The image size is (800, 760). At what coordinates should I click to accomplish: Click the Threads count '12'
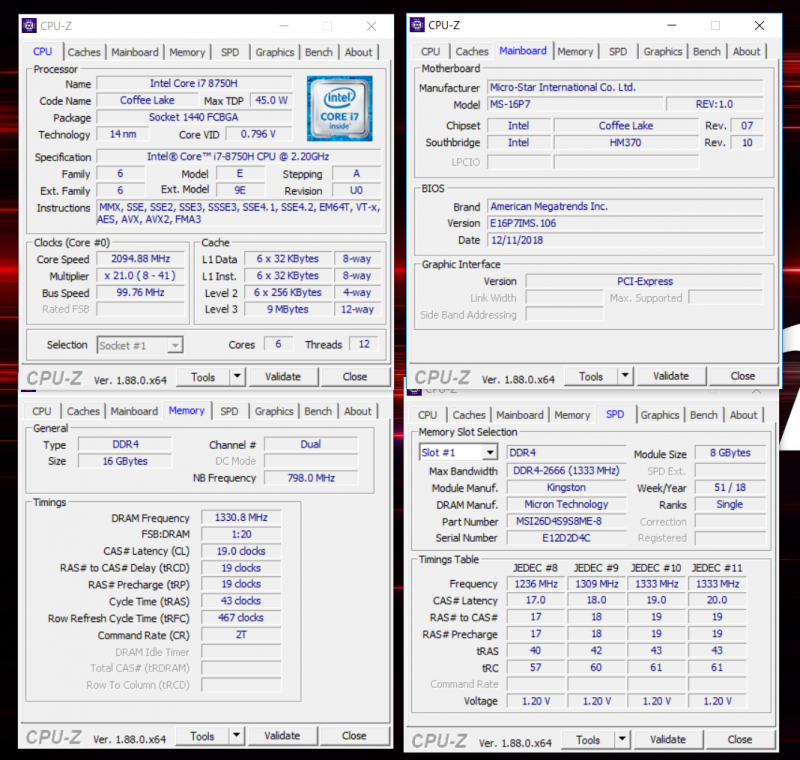click(x=364, y=344)
